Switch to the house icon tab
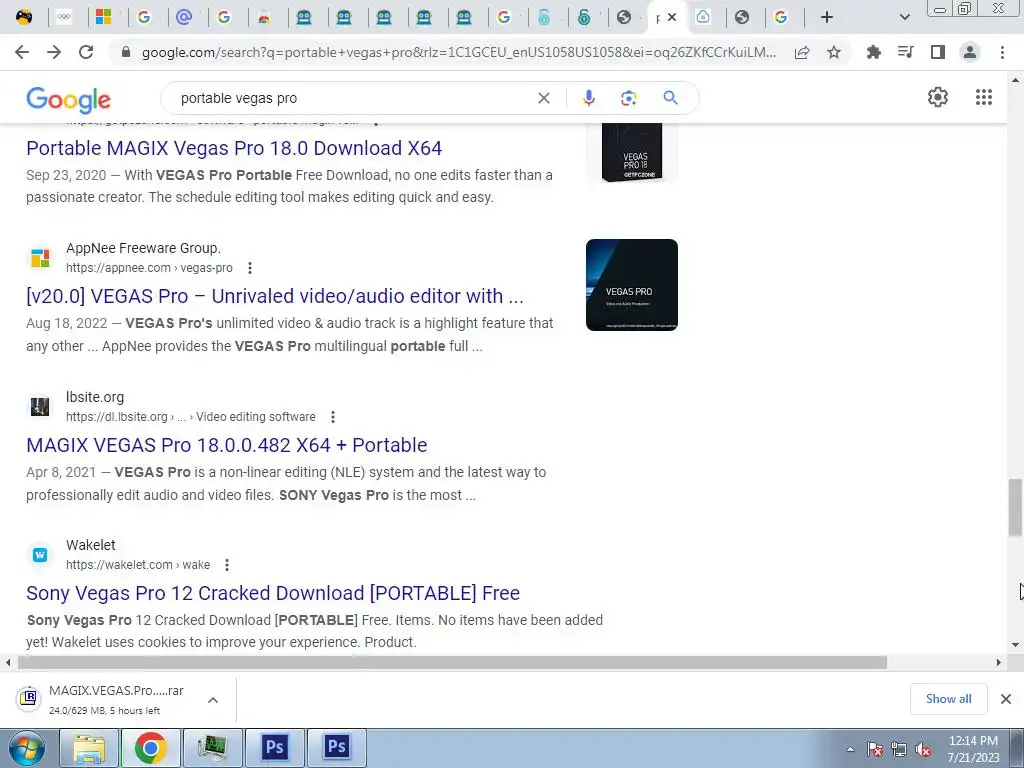This screenshot has width=1024, height=768. tap(703, 18)
